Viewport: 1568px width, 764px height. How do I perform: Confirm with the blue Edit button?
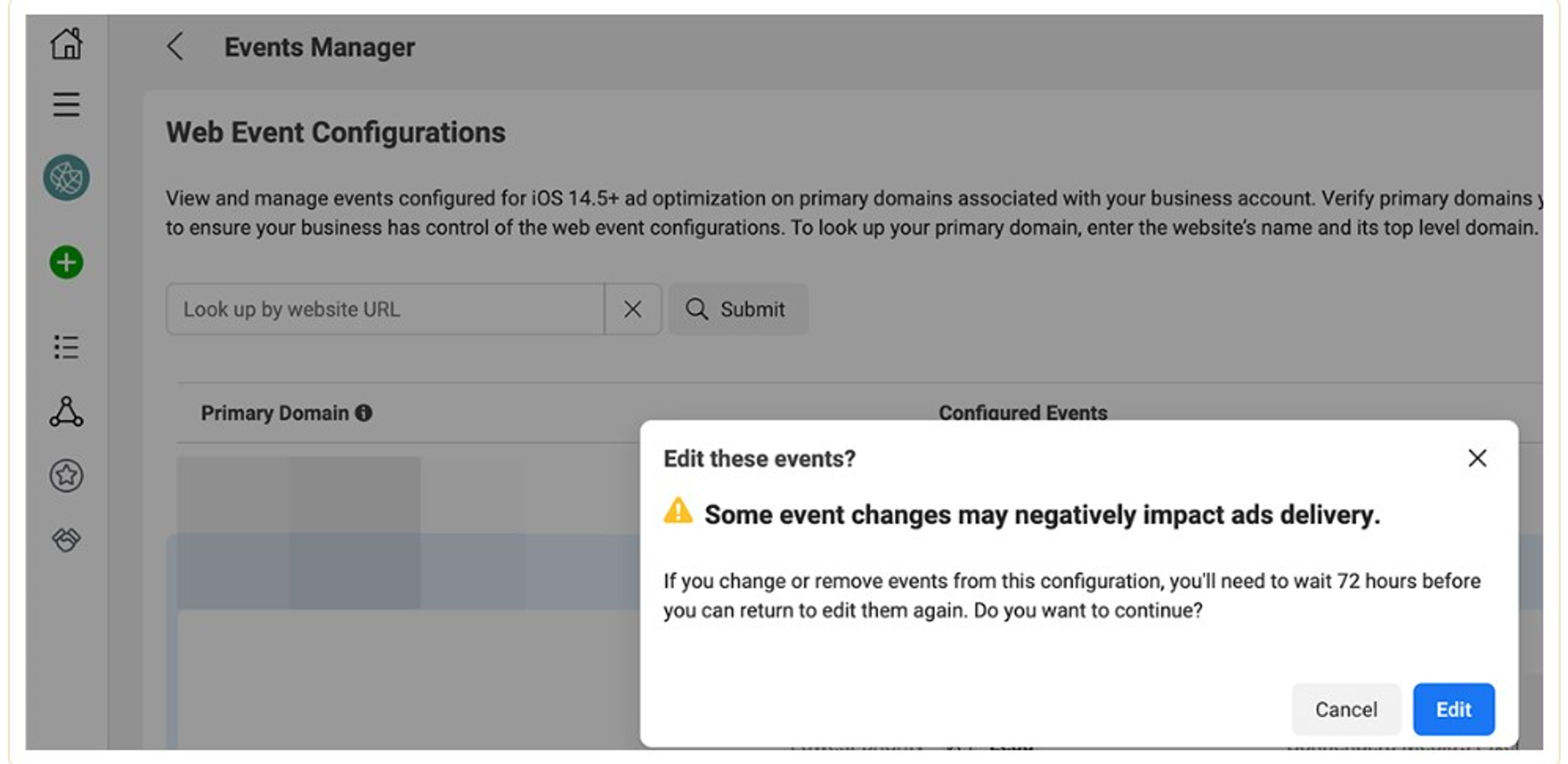tap(1453, 710)
